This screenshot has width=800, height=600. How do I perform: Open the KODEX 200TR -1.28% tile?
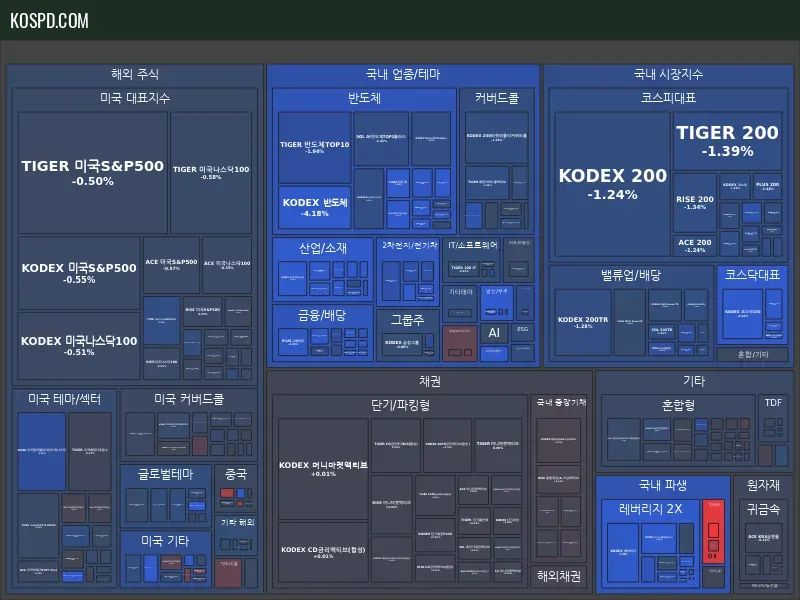click(583, 322)
